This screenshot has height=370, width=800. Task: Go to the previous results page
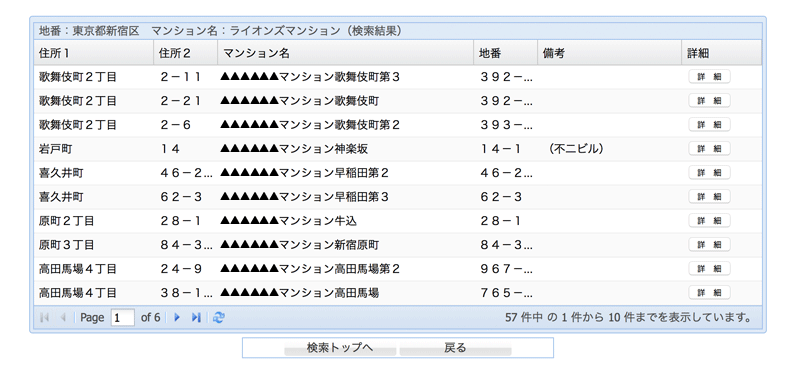tap(63, 317)
